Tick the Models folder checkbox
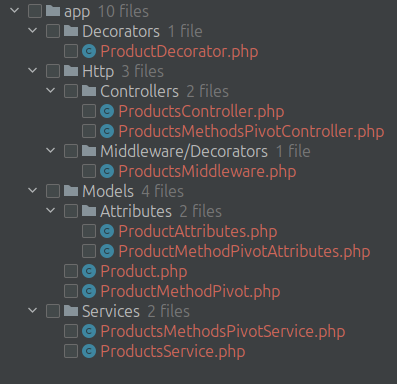 coord(53,191)
